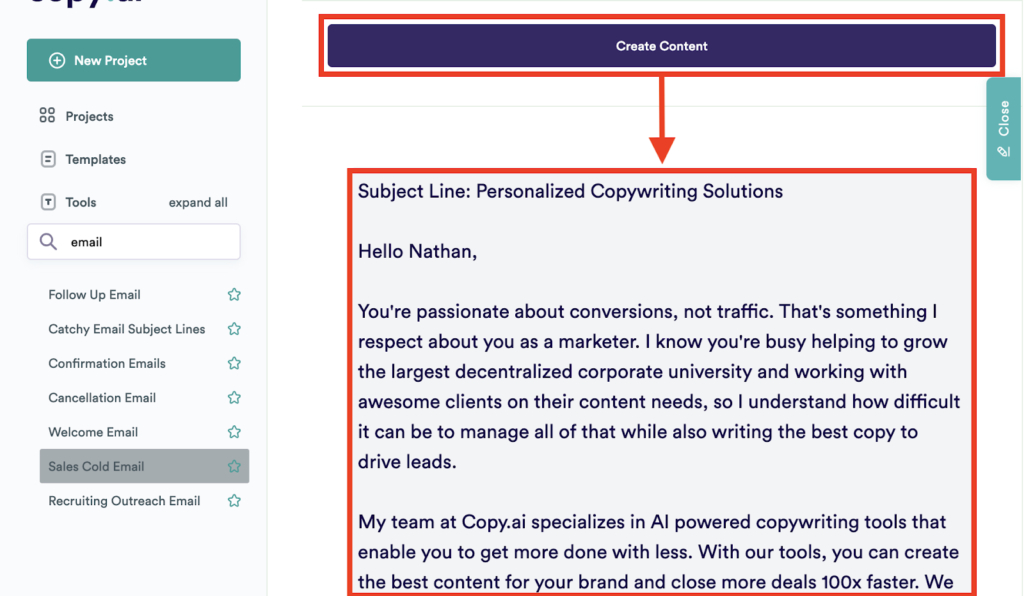Click the Templates sidebar icon
The height and width of the screenshot is (596, 1024).
click(x=46, y=158)
